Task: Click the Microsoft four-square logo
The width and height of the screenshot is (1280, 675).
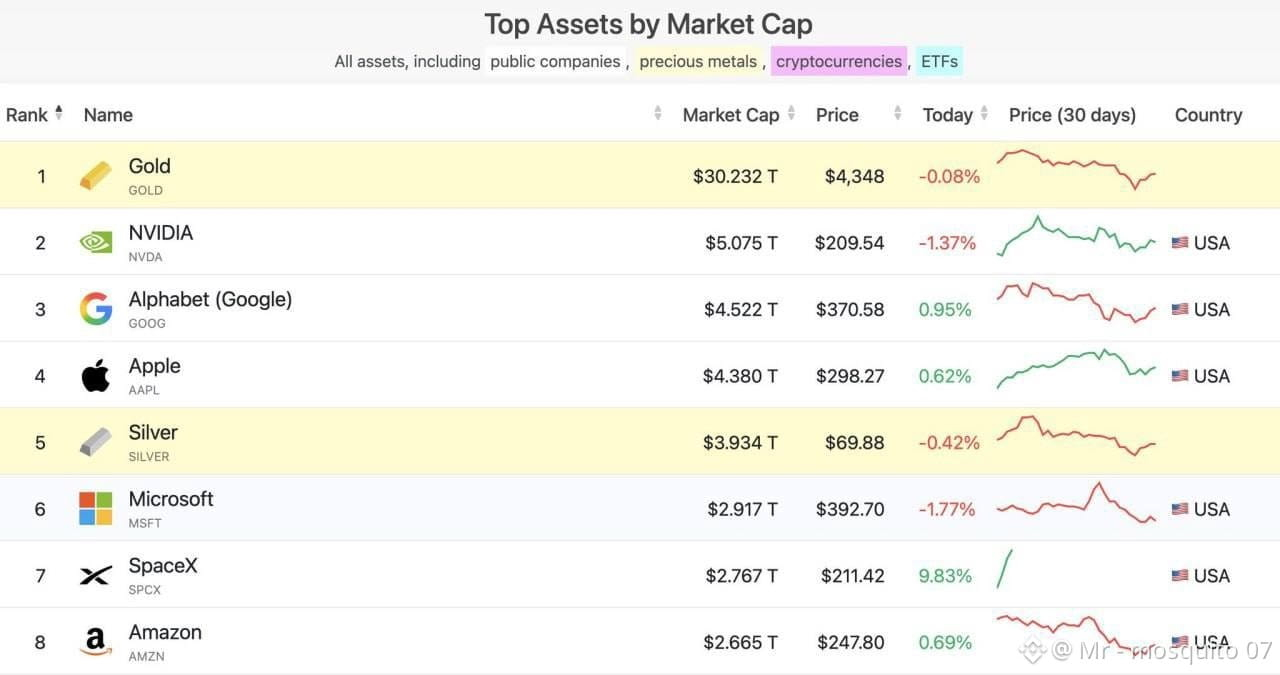Action: tap(96, 509)
